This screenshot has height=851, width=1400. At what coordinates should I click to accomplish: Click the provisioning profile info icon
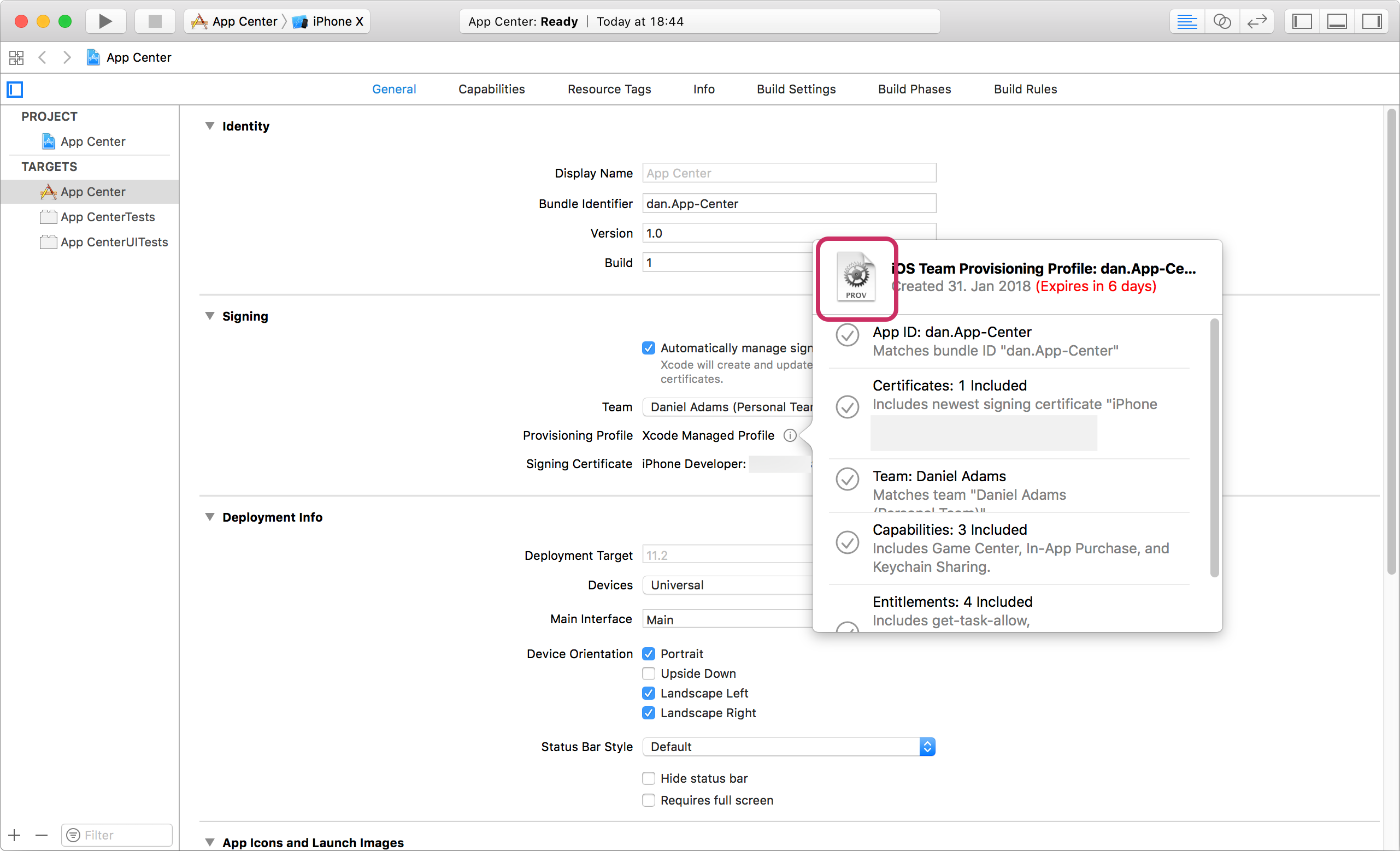(790, 436)
